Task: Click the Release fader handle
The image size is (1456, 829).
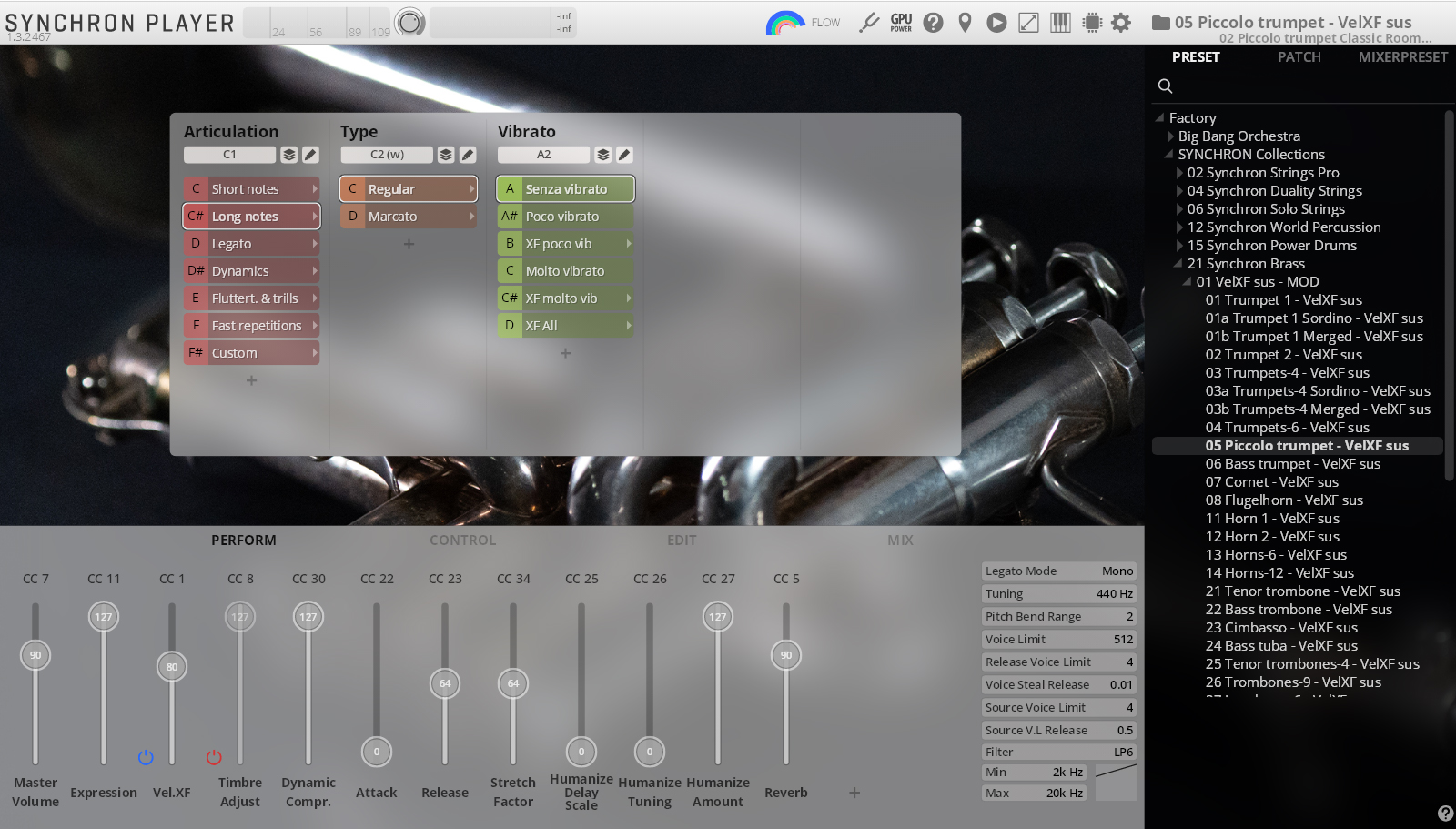Action: pyautogui.click(x=445, y=683)
